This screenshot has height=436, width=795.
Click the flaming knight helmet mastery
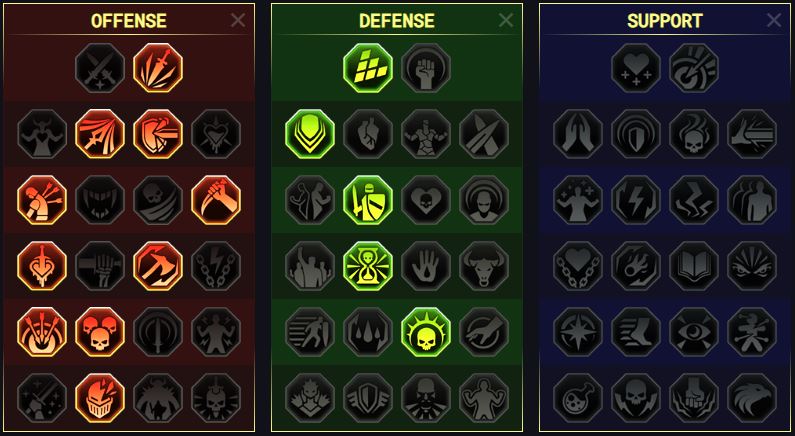coord(100,398)
